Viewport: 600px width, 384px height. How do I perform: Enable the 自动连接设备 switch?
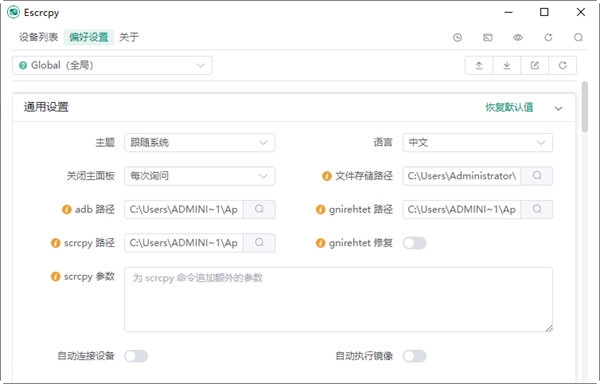[136, 356]
